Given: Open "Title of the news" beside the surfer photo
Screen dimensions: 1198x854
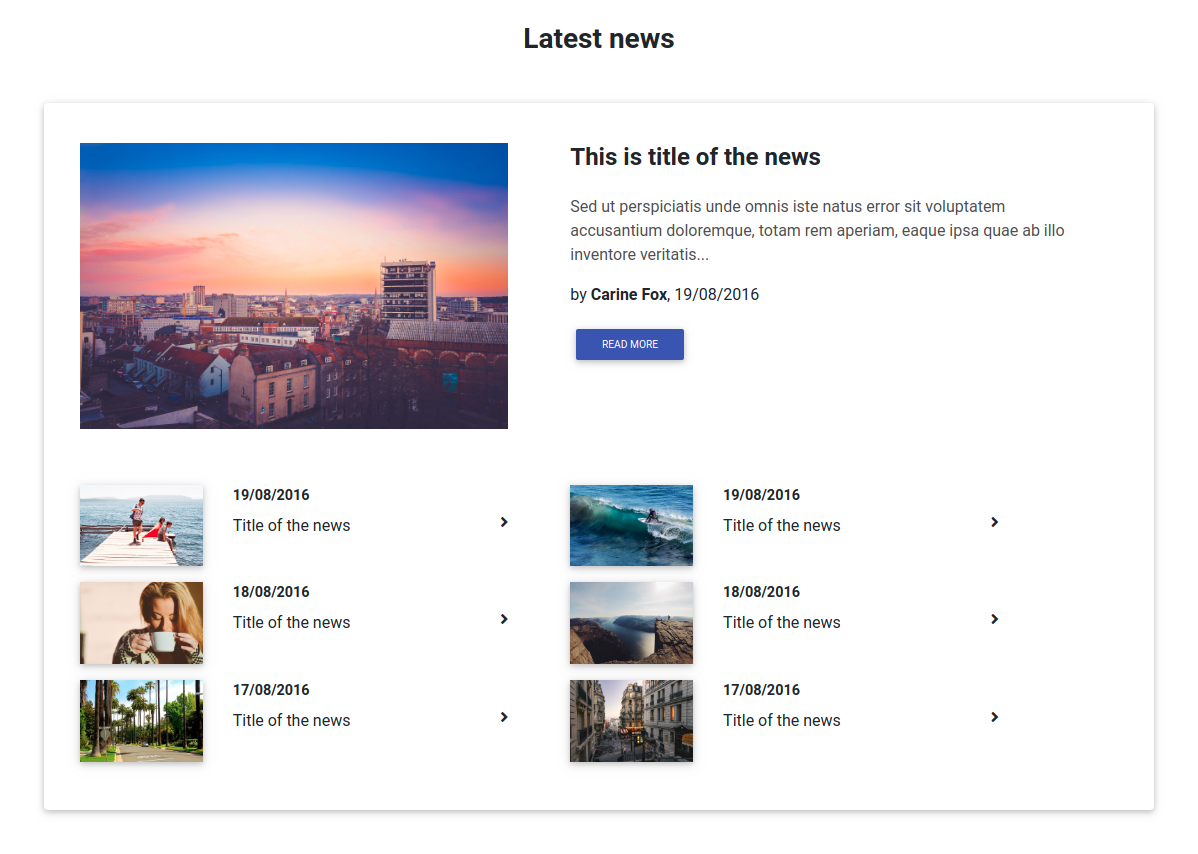Looking at the screenshot, I should pyautogui.click(x=781, y=525).
